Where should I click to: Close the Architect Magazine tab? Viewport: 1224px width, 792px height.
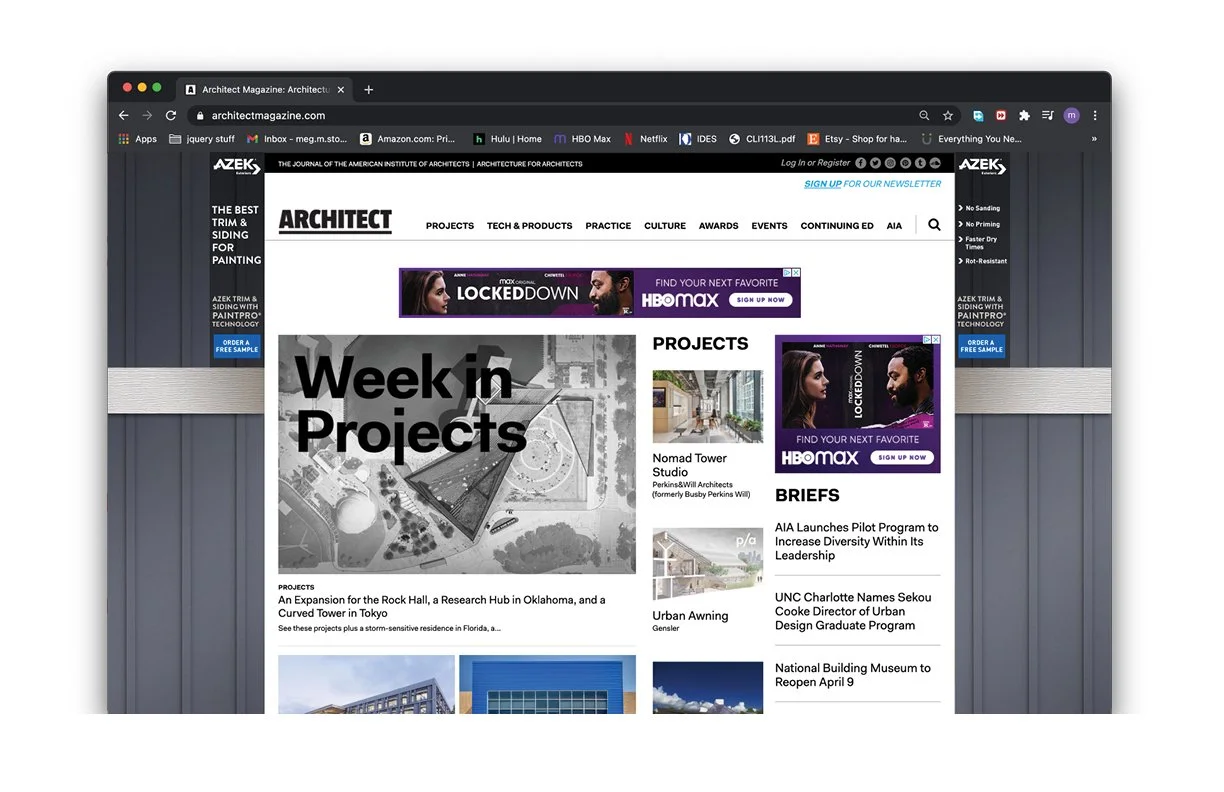tap(341, 90)
